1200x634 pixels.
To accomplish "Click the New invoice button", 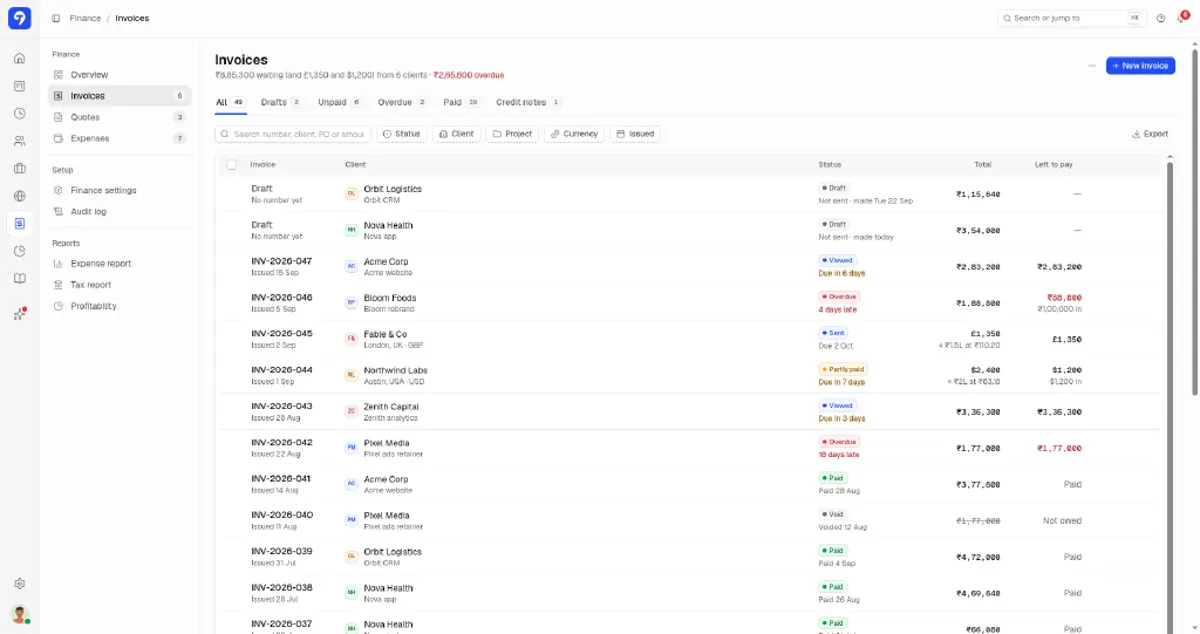I will (x=1140, y=66).
